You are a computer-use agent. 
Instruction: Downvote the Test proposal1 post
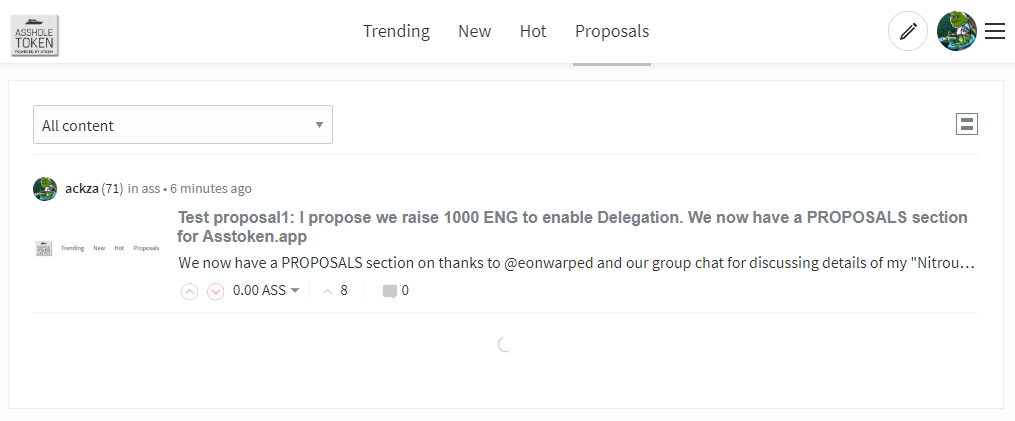pyautogui.click(x=216, y=291)
